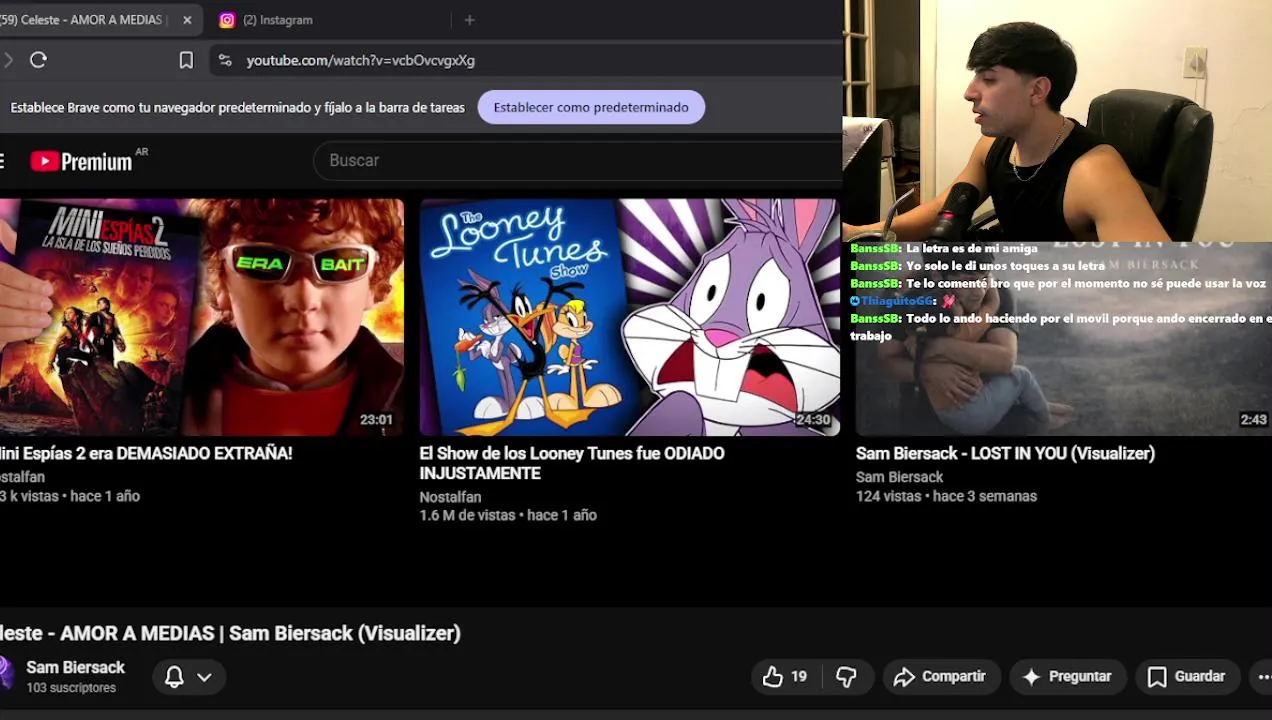Toggle notification bell for Sam Biersack
This screenshot has height=720, width=1272.
tap(174, 677)
